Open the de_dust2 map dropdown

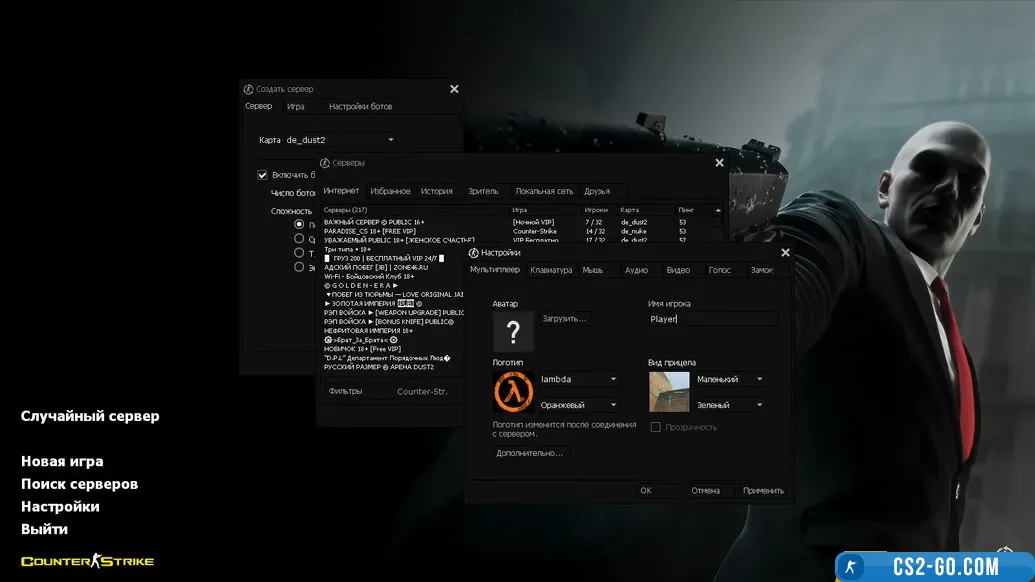390,140
